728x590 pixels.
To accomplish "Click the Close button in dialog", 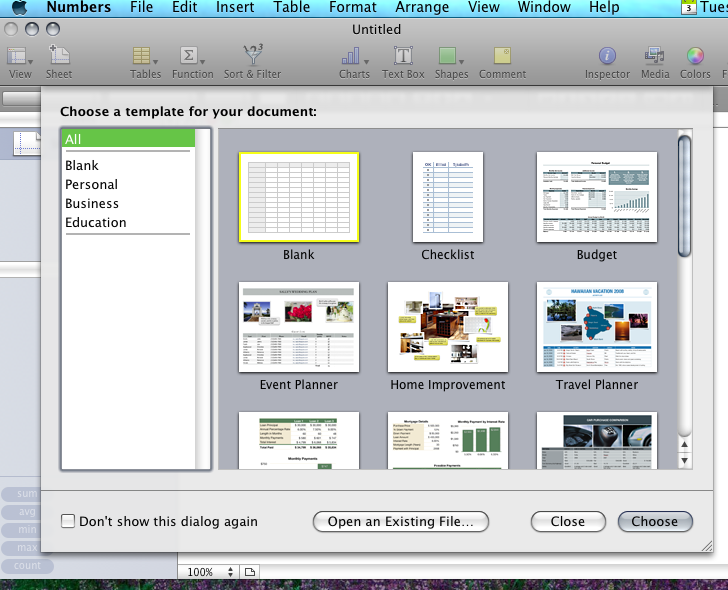I will coord(568,521).
